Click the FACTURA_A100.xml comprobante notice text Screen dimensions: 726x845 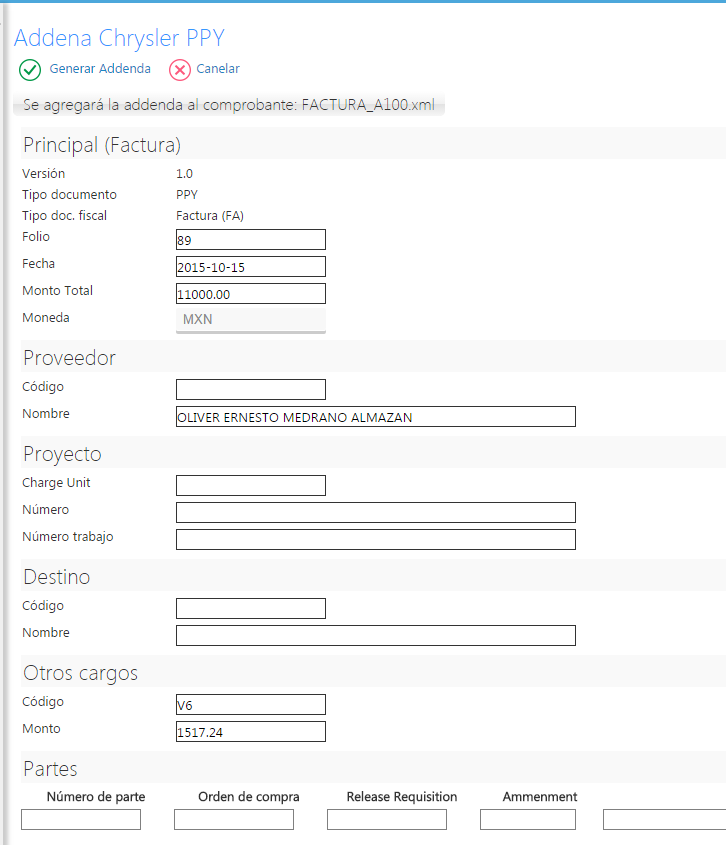pos(229,105)
